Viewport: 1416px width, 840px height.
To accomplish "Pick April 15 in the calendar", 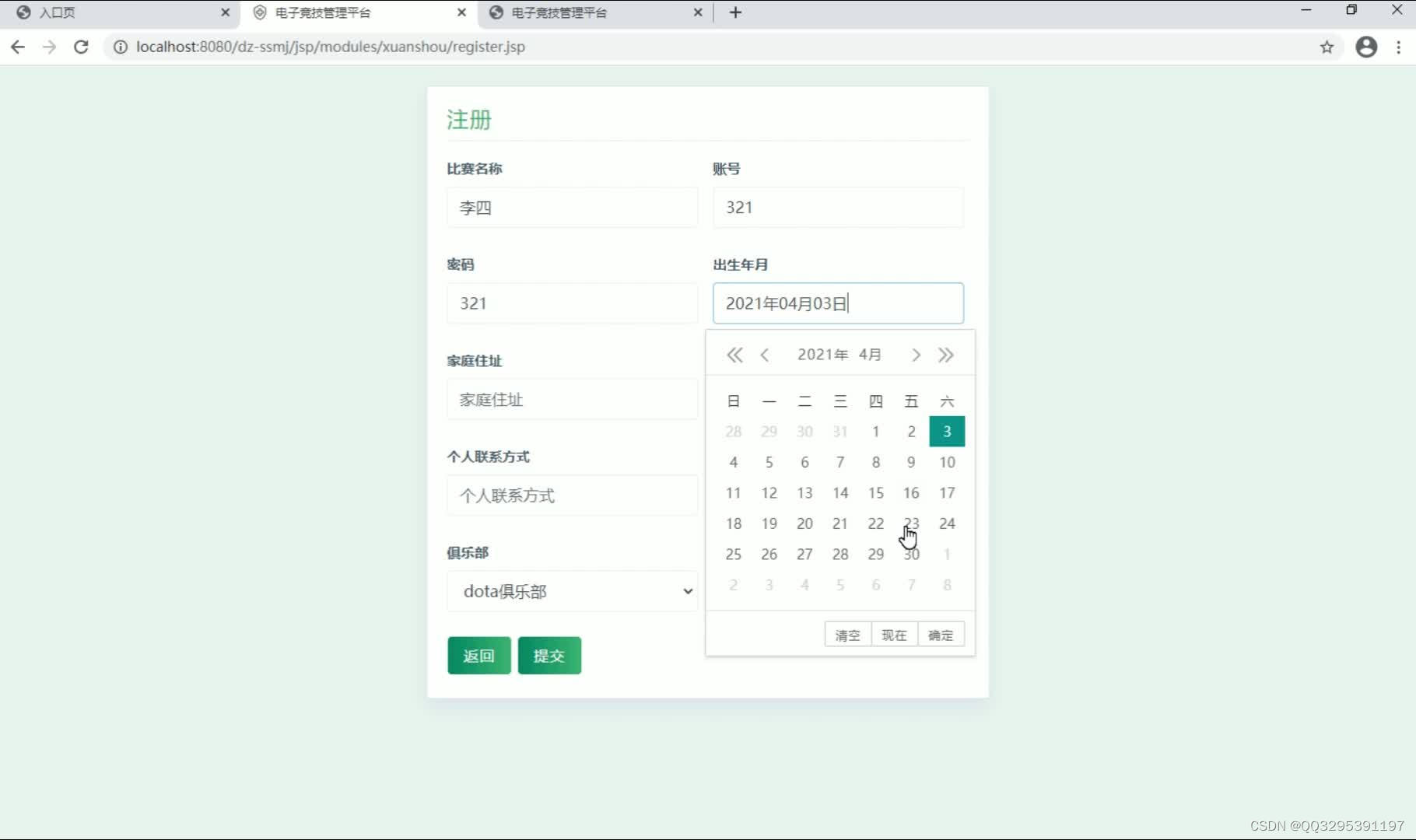I will pos(876,493).
